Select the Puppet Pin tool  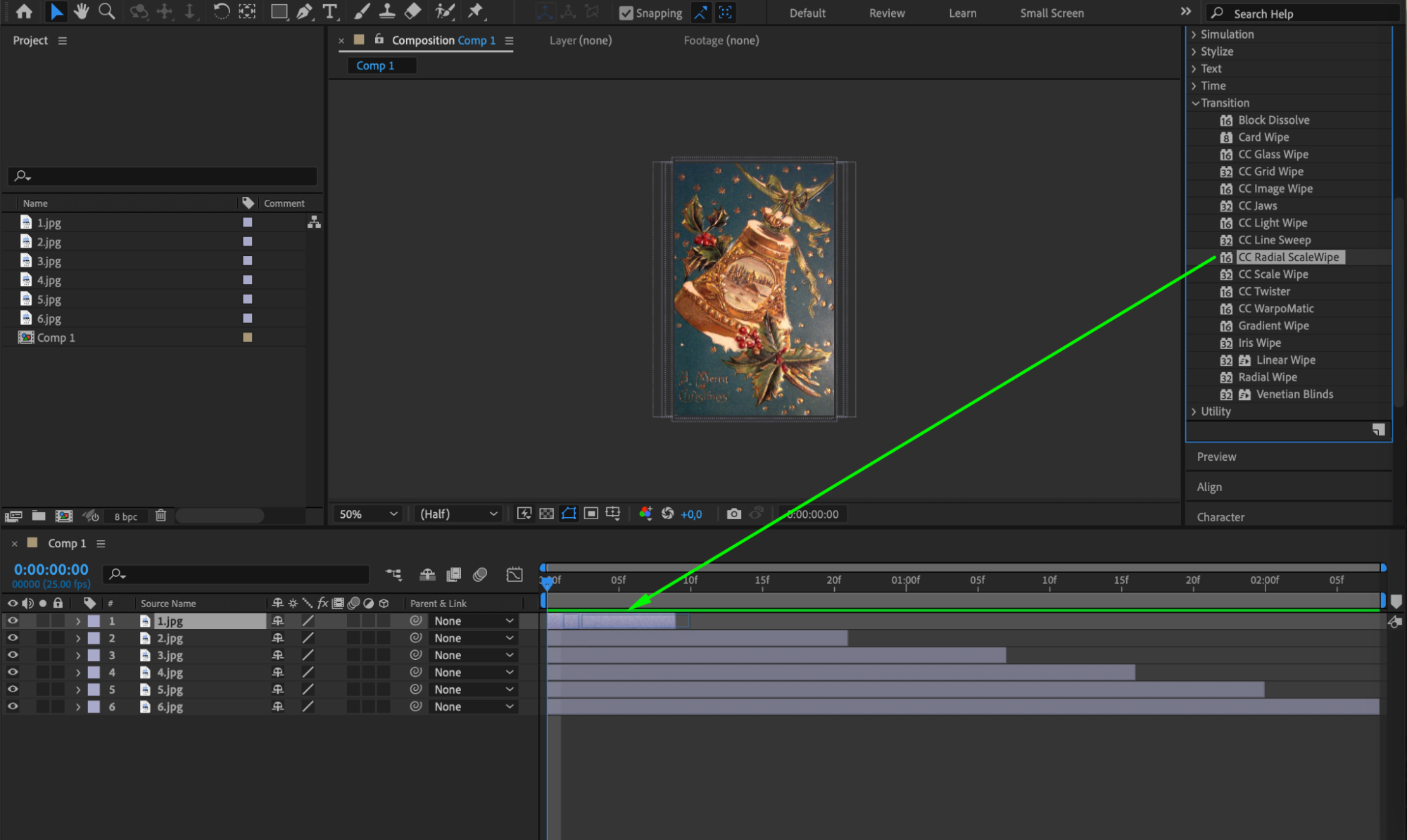pos(476,11)
